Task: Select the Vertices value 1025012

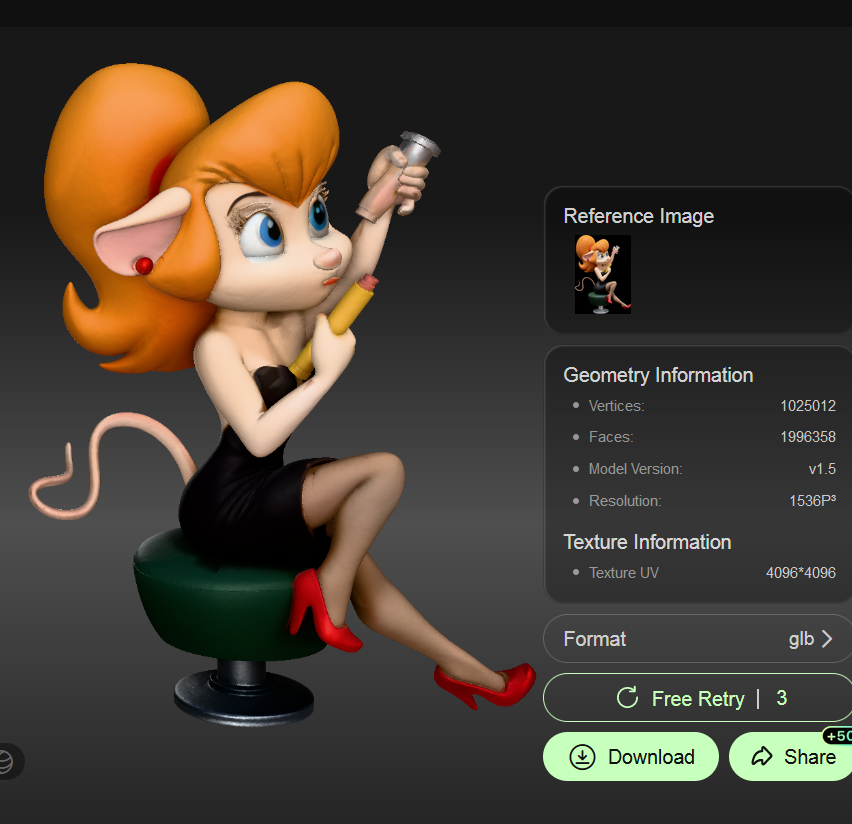Action: coord(808,406)
